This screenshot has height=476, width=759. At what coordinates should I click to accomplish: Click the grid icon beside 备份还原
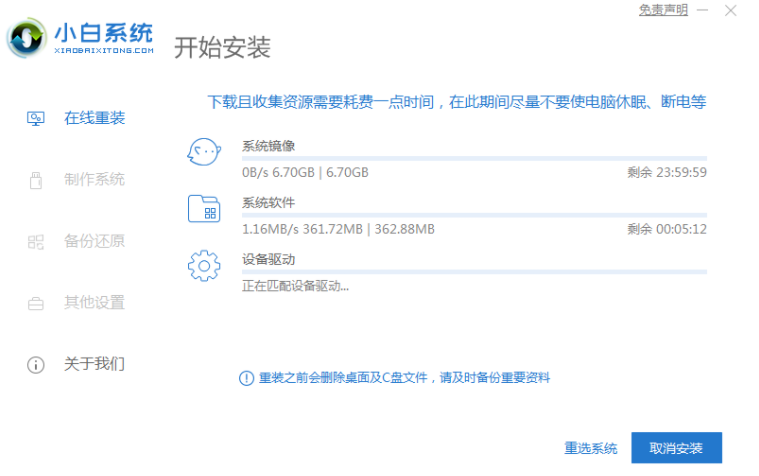[36, 241]
